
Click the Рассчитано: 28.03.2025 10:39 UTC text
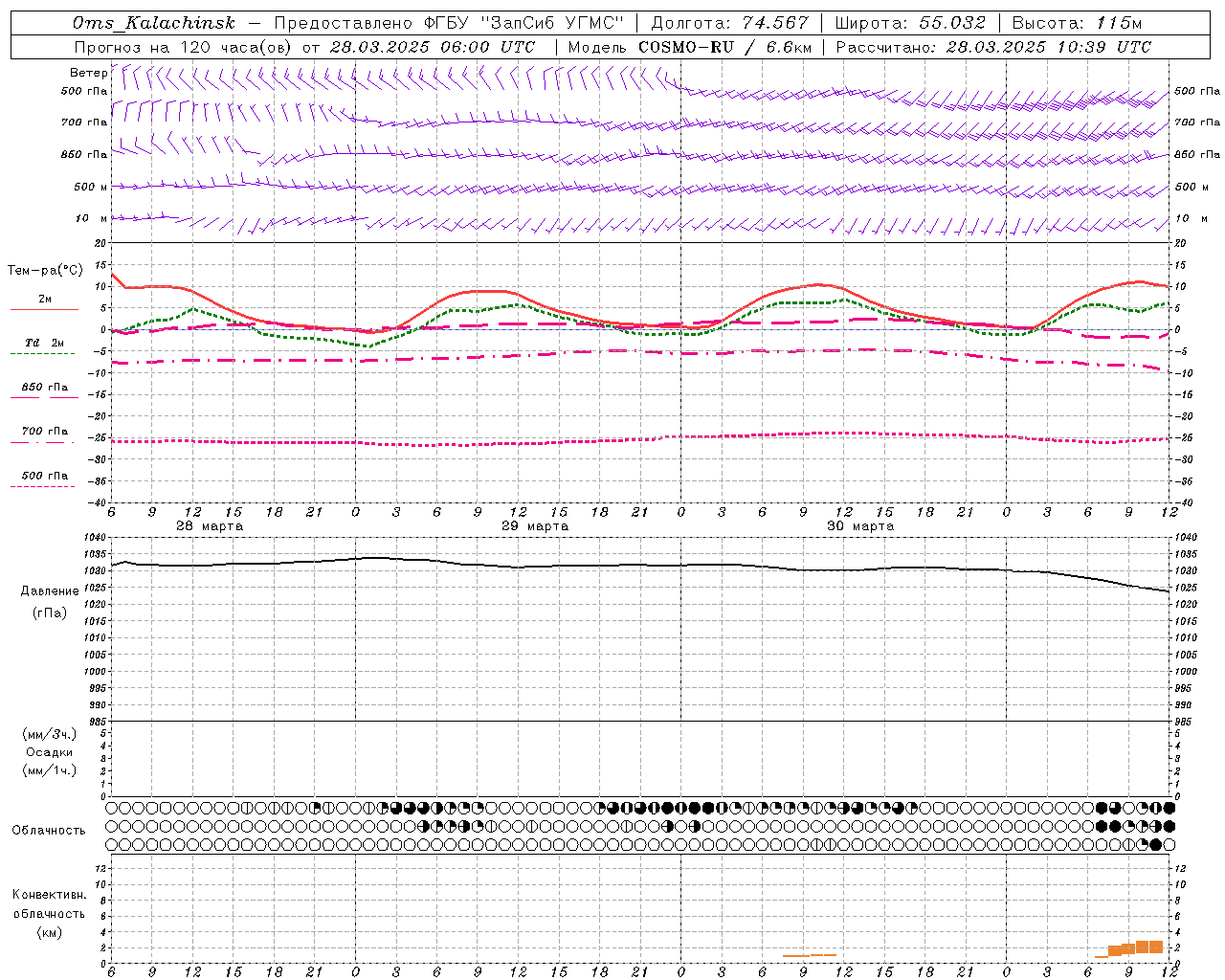[993, 47]
